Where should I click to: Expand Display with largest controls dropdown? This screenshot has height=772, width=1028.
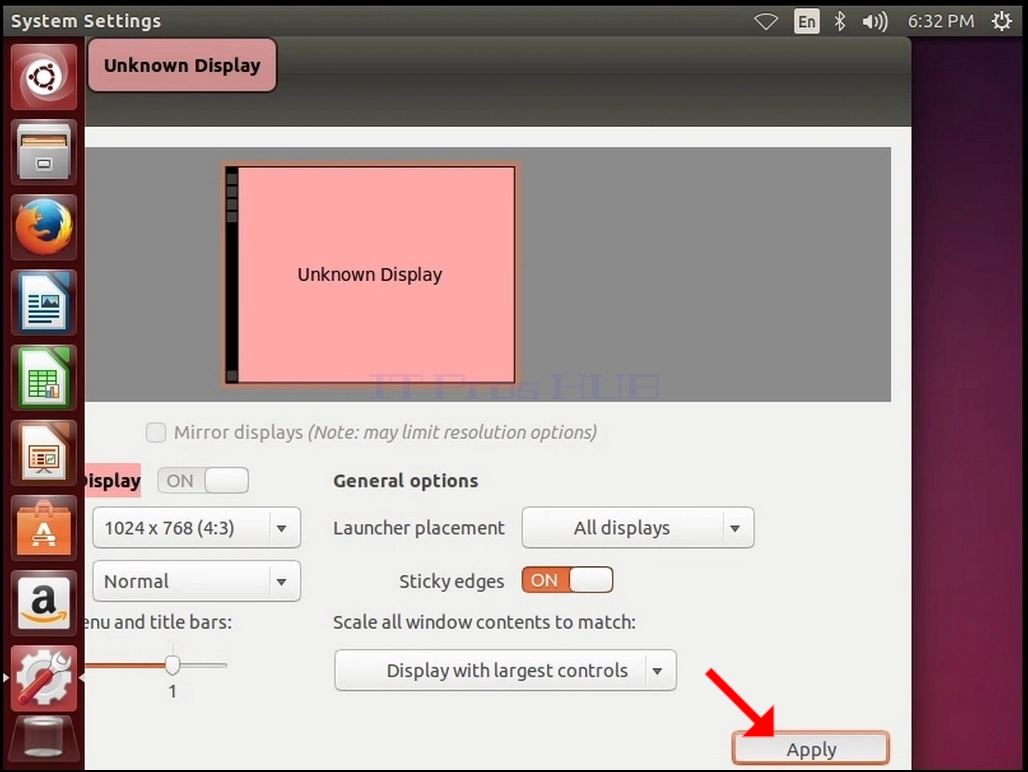(x=505, y=670)
